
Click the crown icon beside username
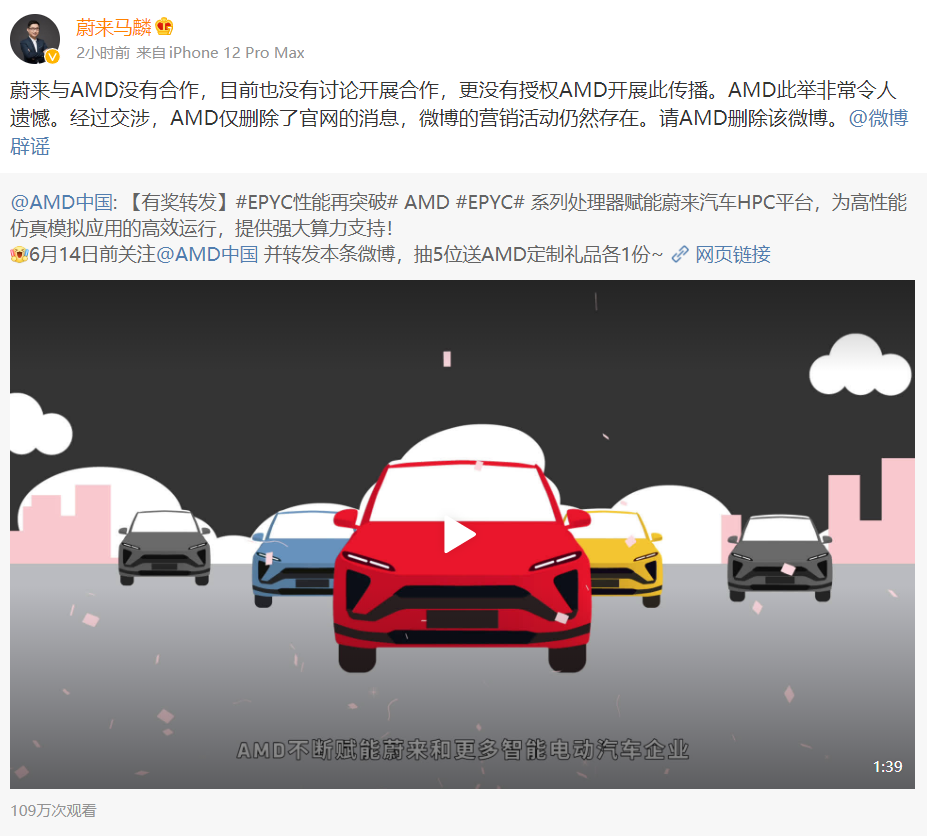coord(164,27)
